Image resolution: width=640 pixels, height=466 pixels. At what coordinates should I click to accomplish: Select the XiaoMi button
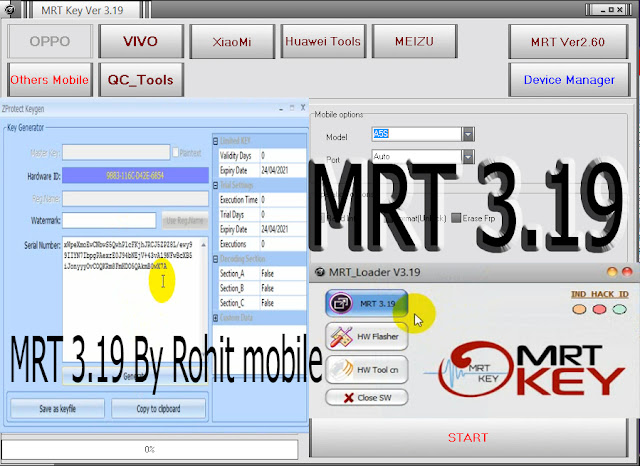point(232,41)
